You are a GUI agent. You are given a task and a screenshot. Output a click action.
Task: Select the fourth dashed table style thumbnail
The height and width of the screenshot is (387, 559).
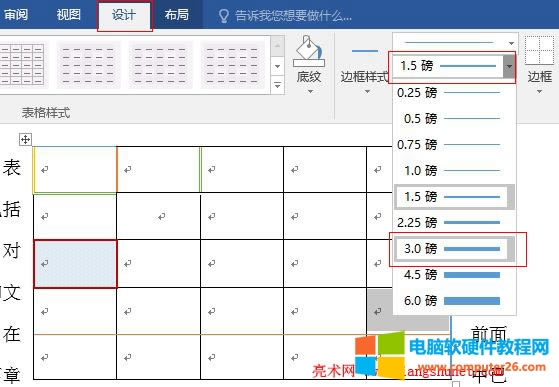[232, 65]
